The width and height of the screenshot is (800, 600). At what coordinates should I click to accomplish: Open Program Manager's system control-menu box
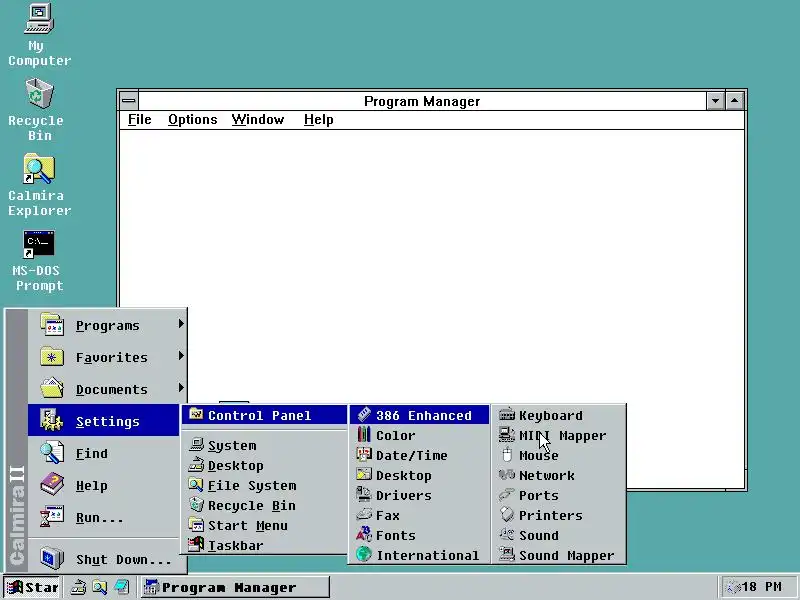point(129,101)
